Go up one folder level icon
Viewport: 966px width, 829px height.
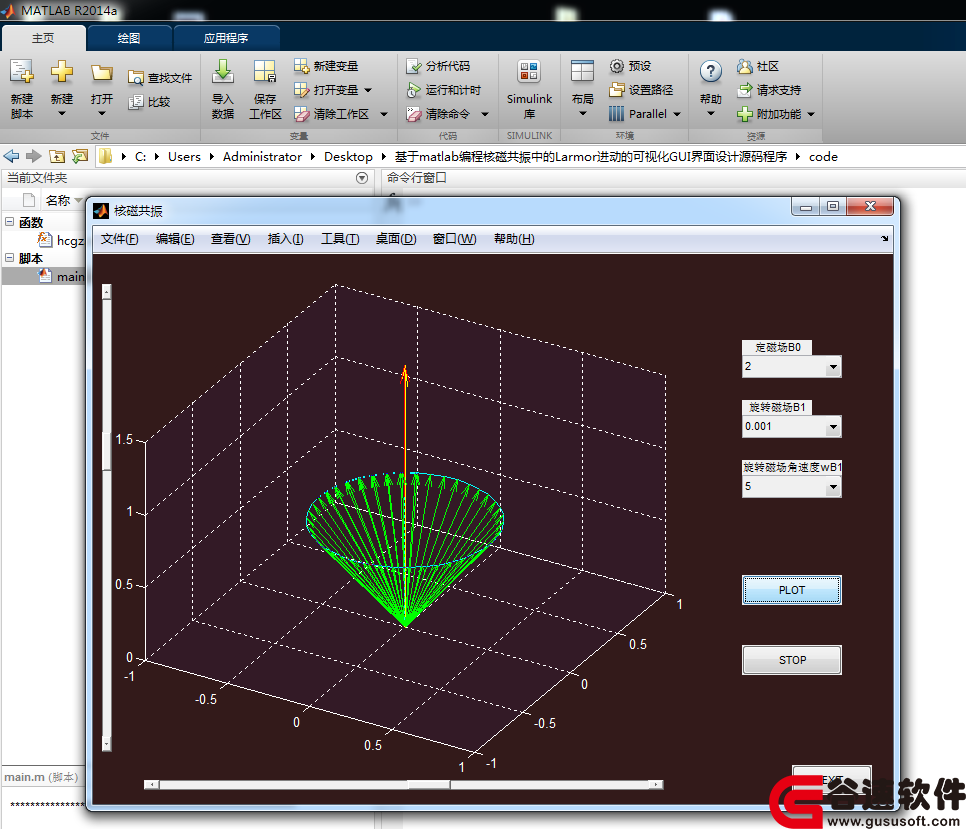57,156
